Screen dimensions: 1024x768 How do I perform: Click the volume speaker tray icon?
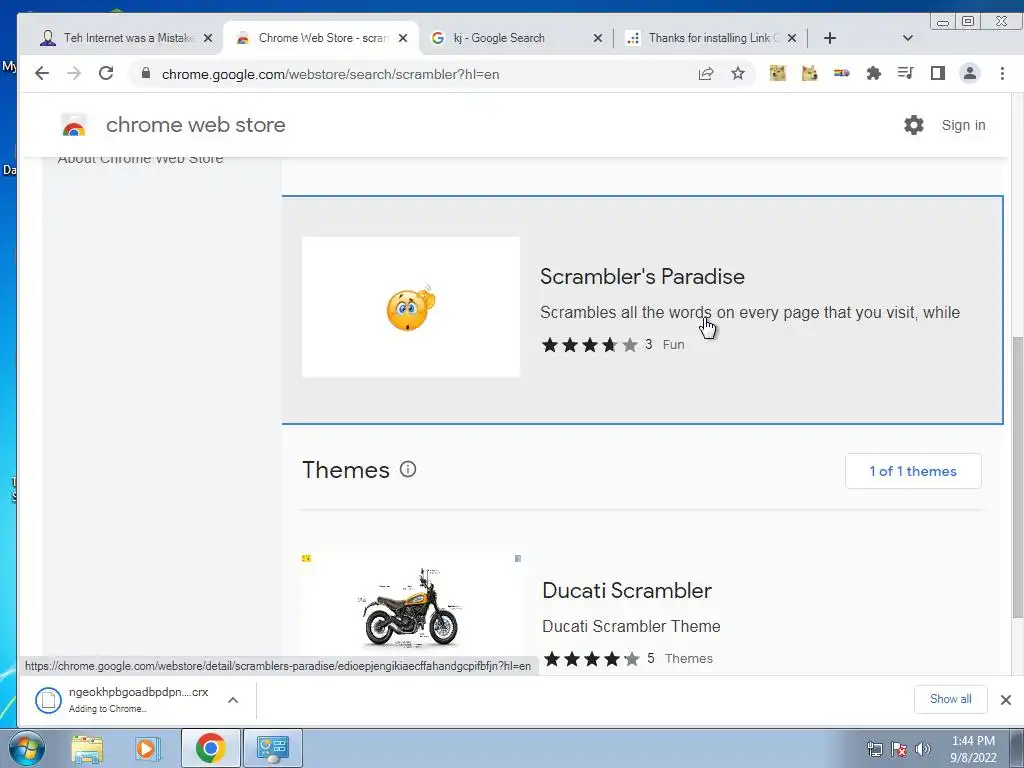point(923,749)
